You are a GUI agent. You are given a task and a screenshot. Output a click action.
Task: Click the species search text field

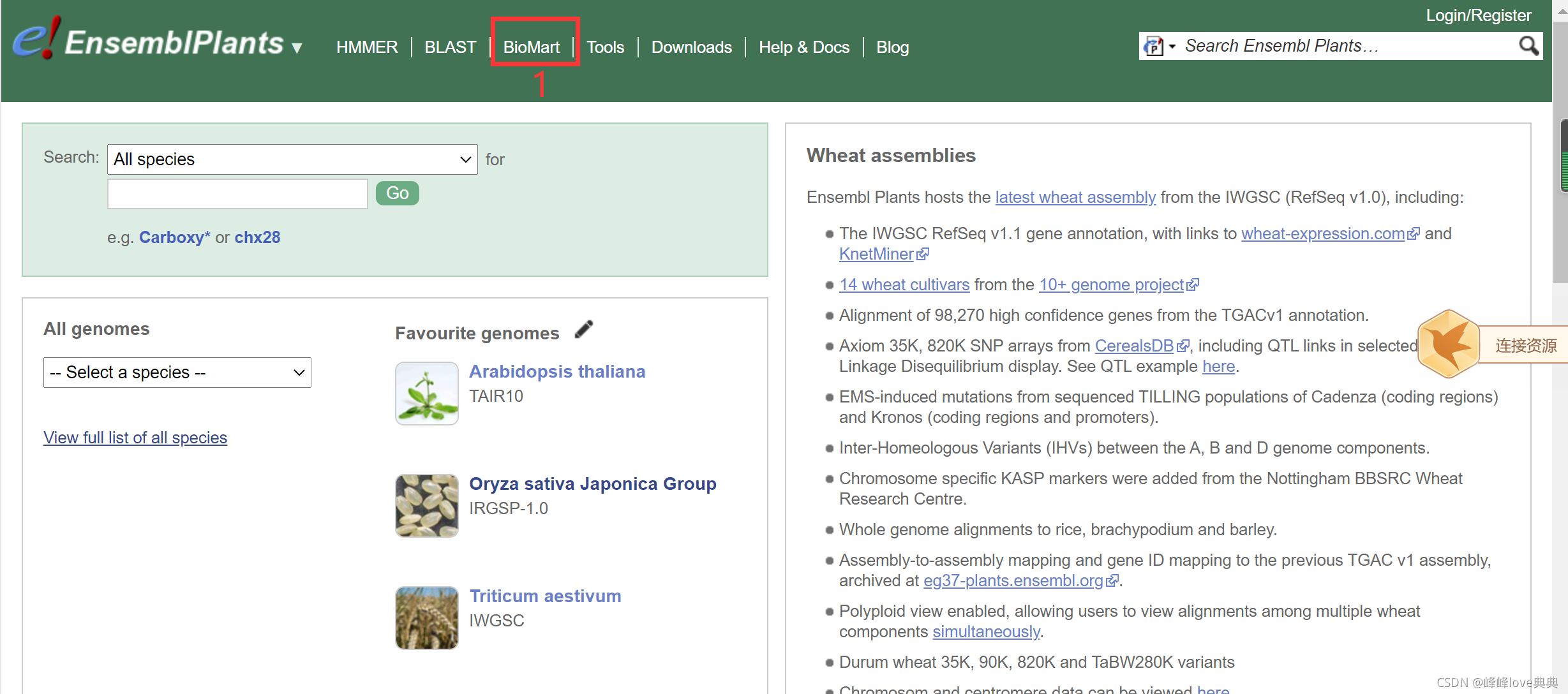point(237,194)
